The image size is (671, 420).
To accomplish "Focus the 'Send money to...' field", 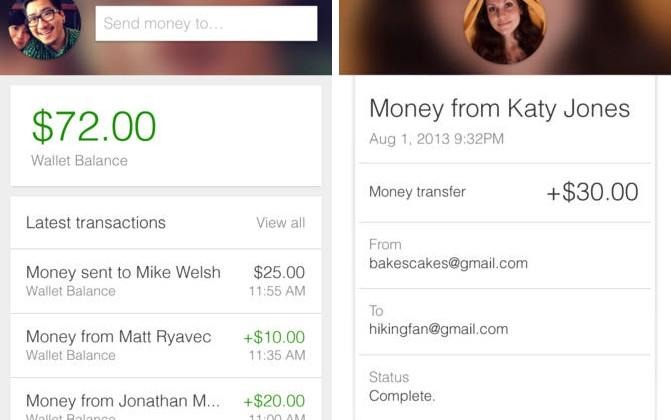I will (206, 24).
